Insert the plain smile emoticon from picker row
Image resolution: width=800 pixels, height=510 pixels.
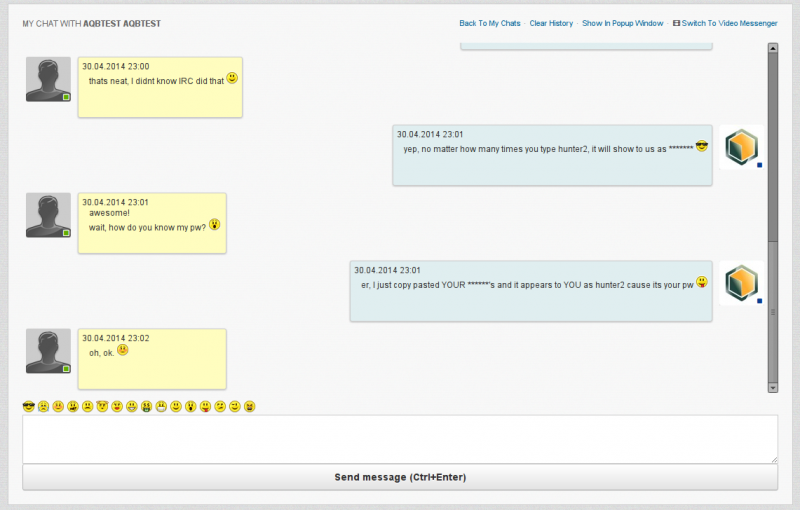(x=176, y=406)
